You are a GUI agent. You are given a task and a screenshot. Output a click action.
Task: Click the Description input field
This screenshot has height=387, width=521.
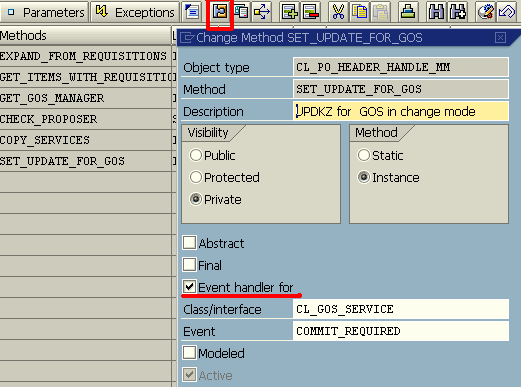(x=401, y=111)
